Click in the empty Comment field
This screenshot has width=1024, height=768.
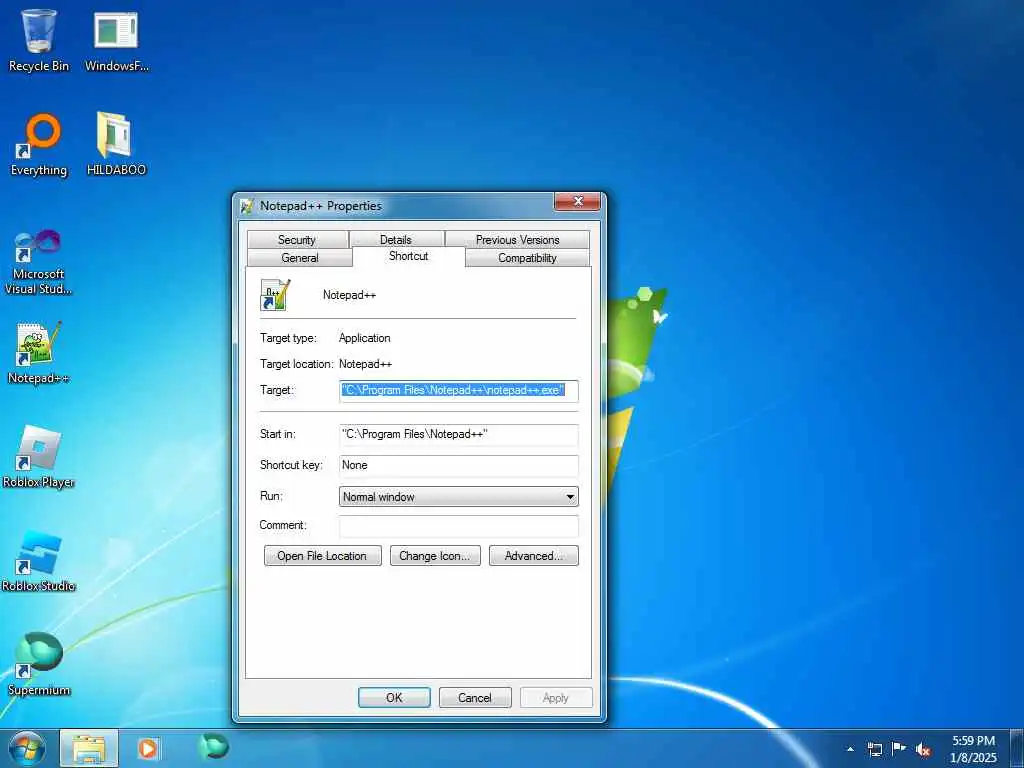[x=458, y=526]
